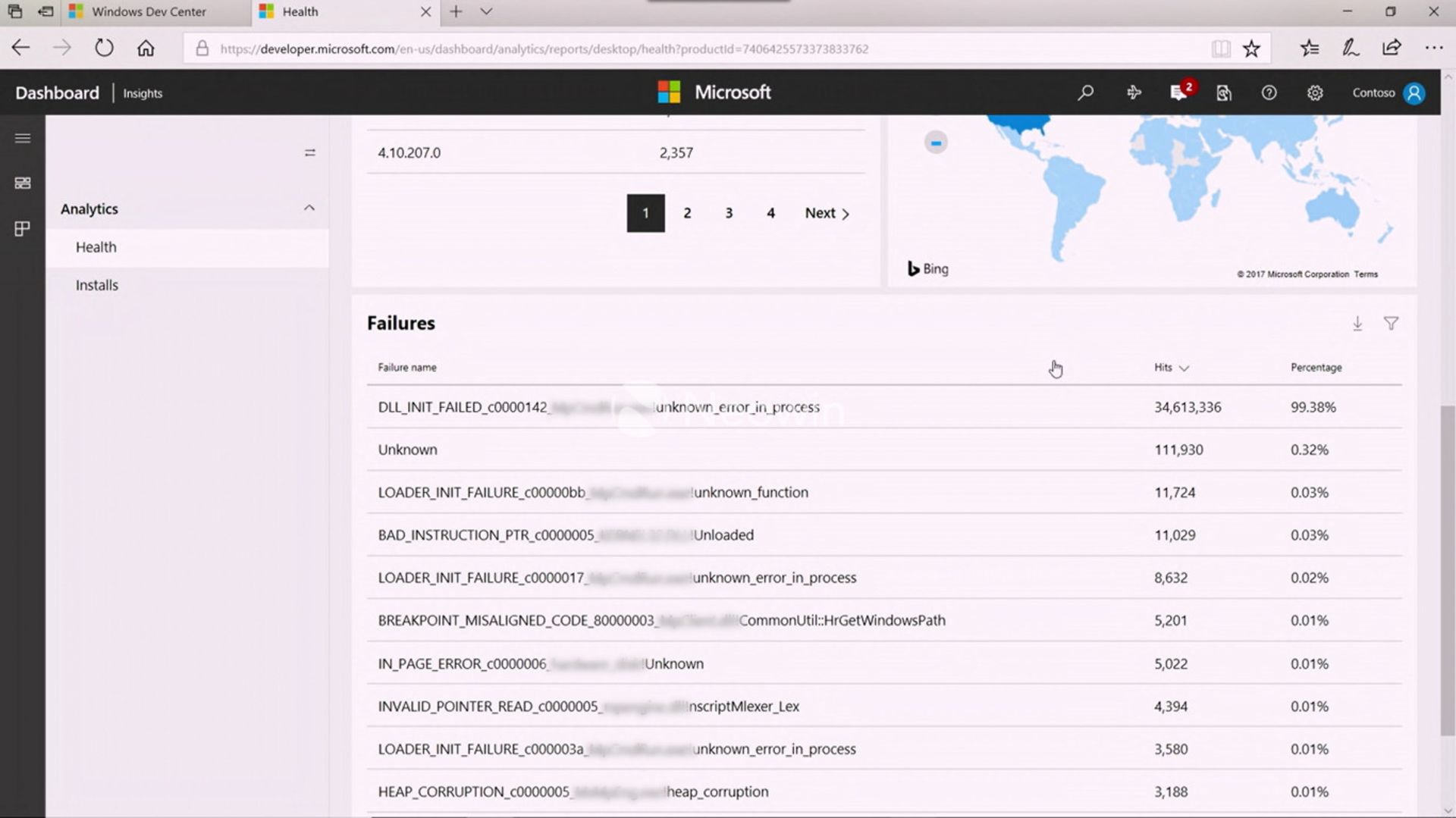This screenshot has width=1456, height=818.
Task: Open the Failures filter funnel icon
Action: pos(1391,324)
